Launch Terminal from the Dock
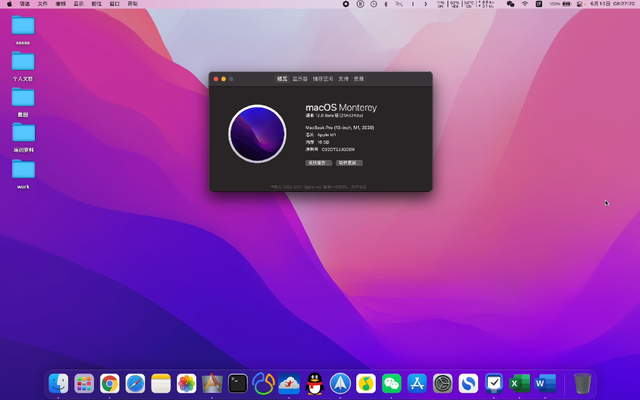The image size is (640, 400). click(x=238, y=383)
